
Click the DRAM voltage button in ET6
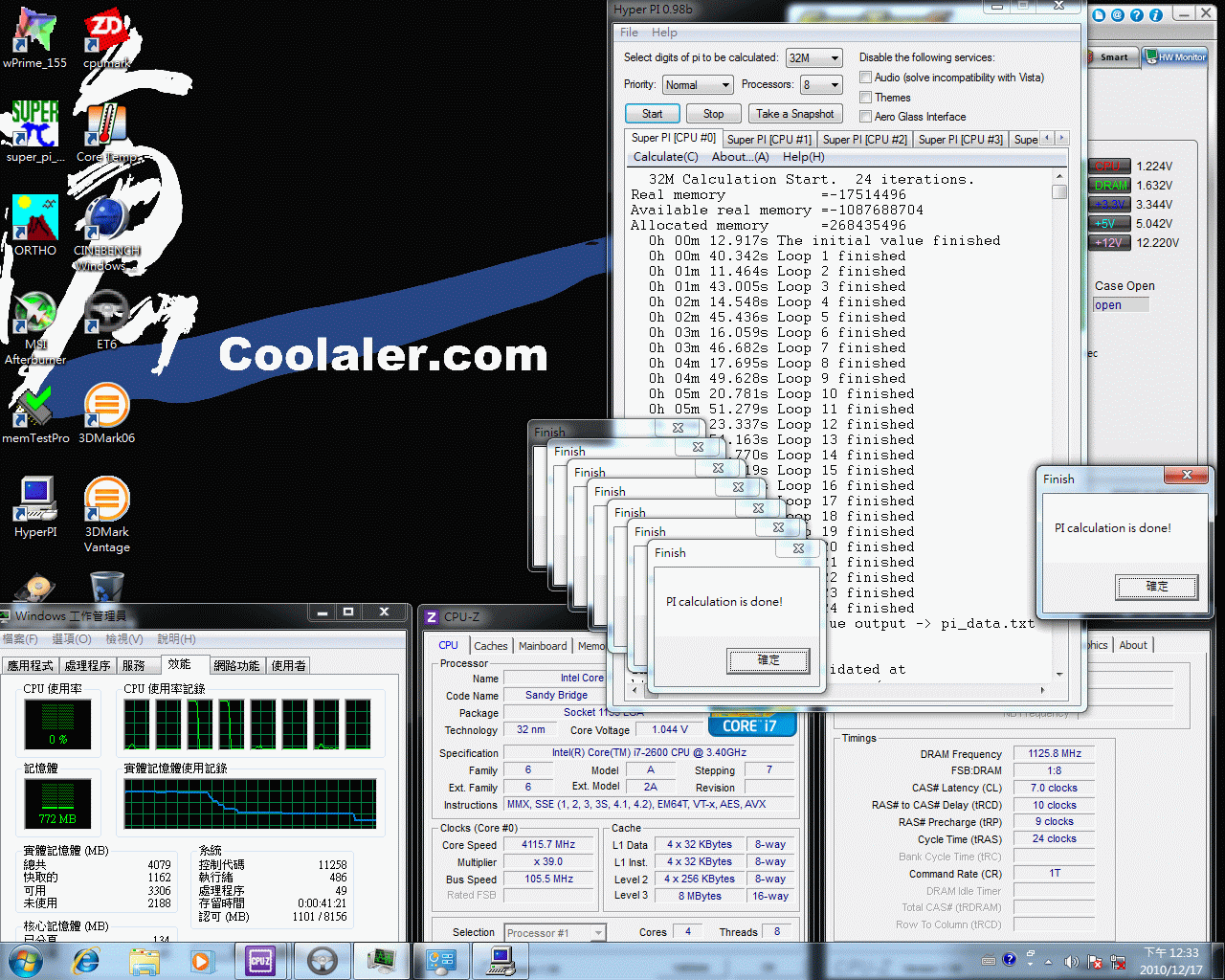coord(1110,186)
